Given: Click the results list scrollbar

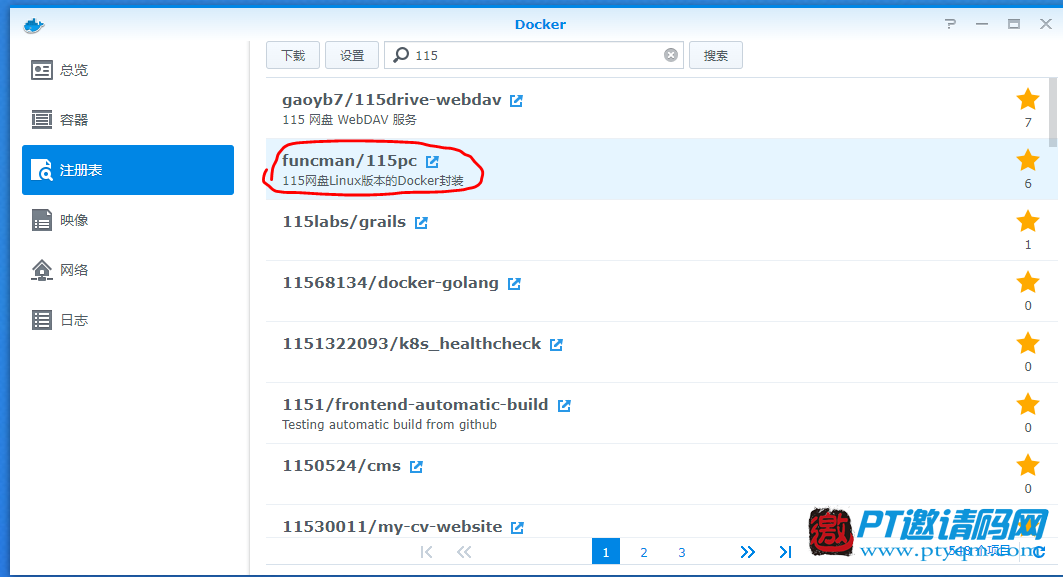Looking at the screenshot, I should pos(1053,112).
